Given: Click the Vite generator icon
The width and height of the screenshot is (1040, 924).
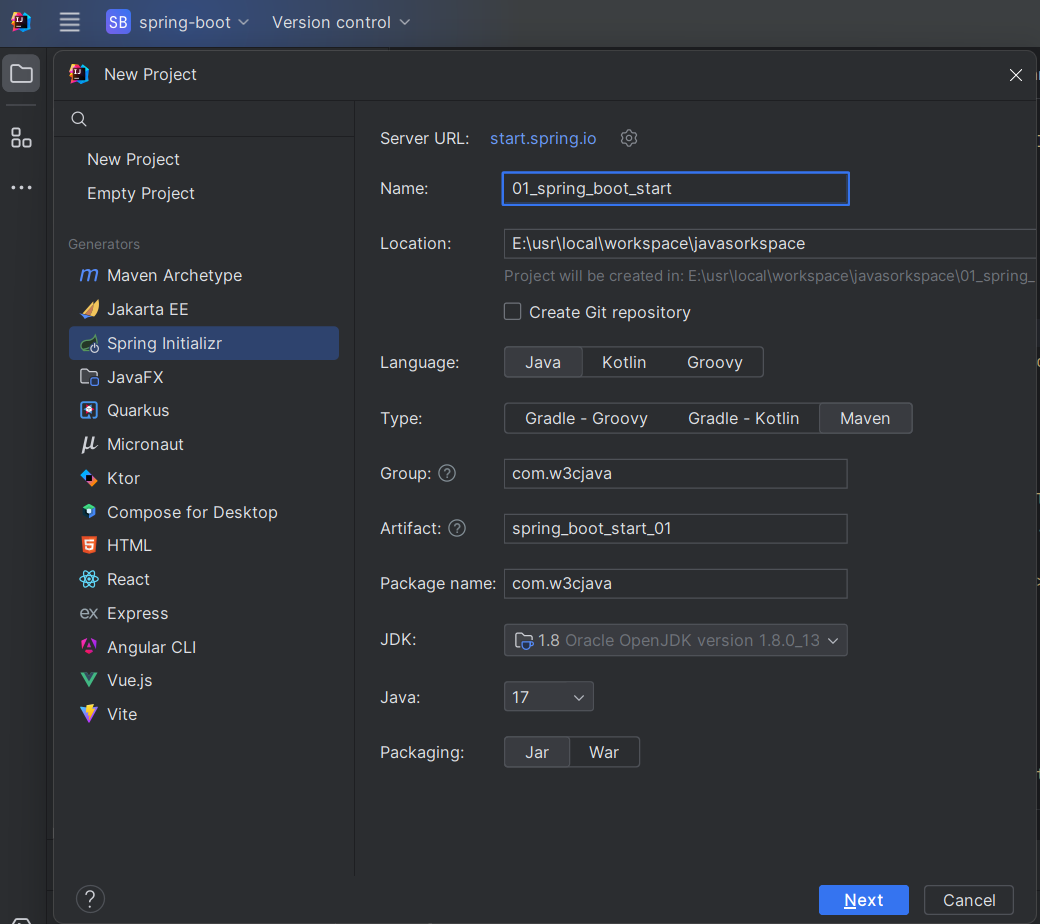Looking at the screenshot, I should [89, 714].
